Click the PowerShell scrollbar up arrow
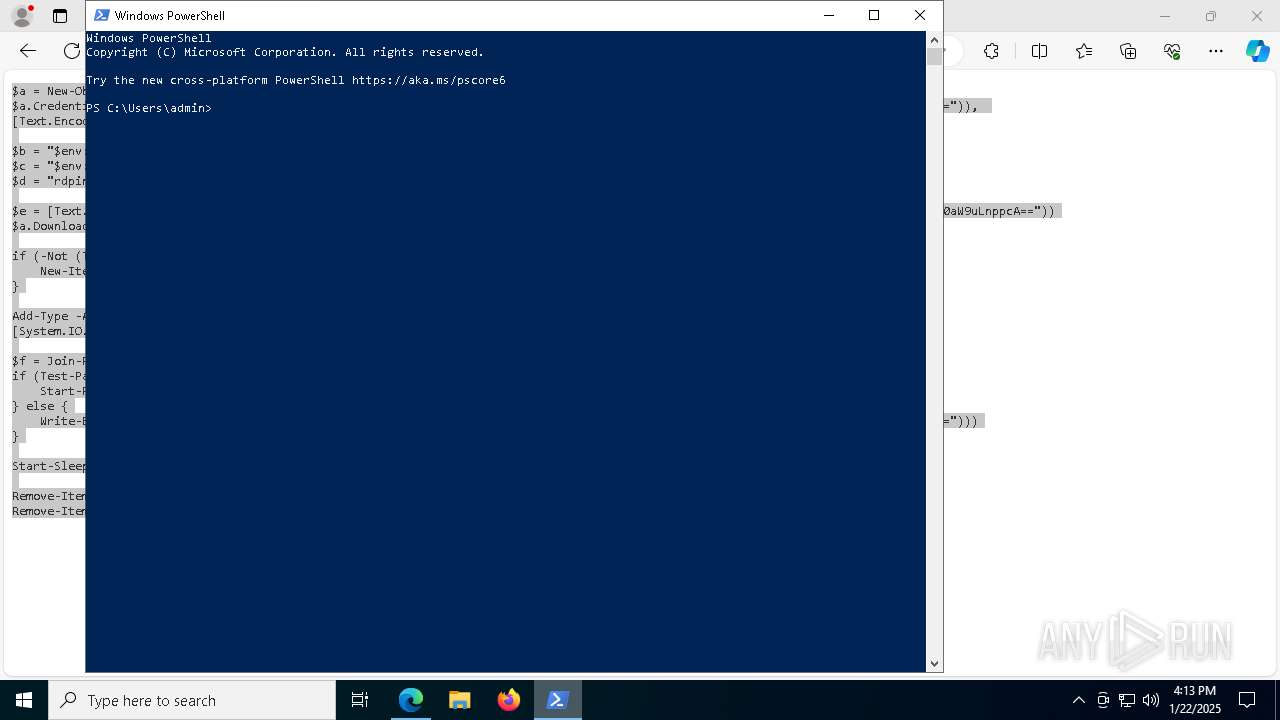 pyautogui.click(x=934, y=40)
